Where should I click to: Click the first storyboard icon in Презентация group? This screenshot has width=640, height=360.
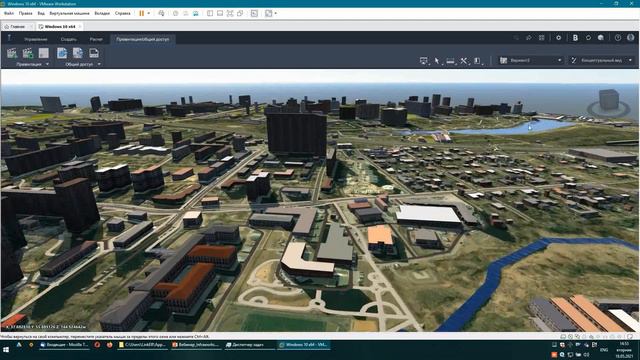[x=12, y=53]
